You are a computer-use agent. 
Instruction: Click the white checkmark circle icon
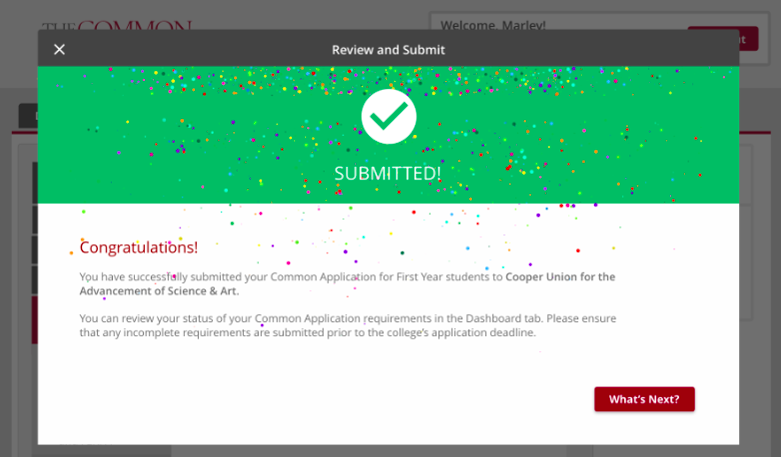388,116
